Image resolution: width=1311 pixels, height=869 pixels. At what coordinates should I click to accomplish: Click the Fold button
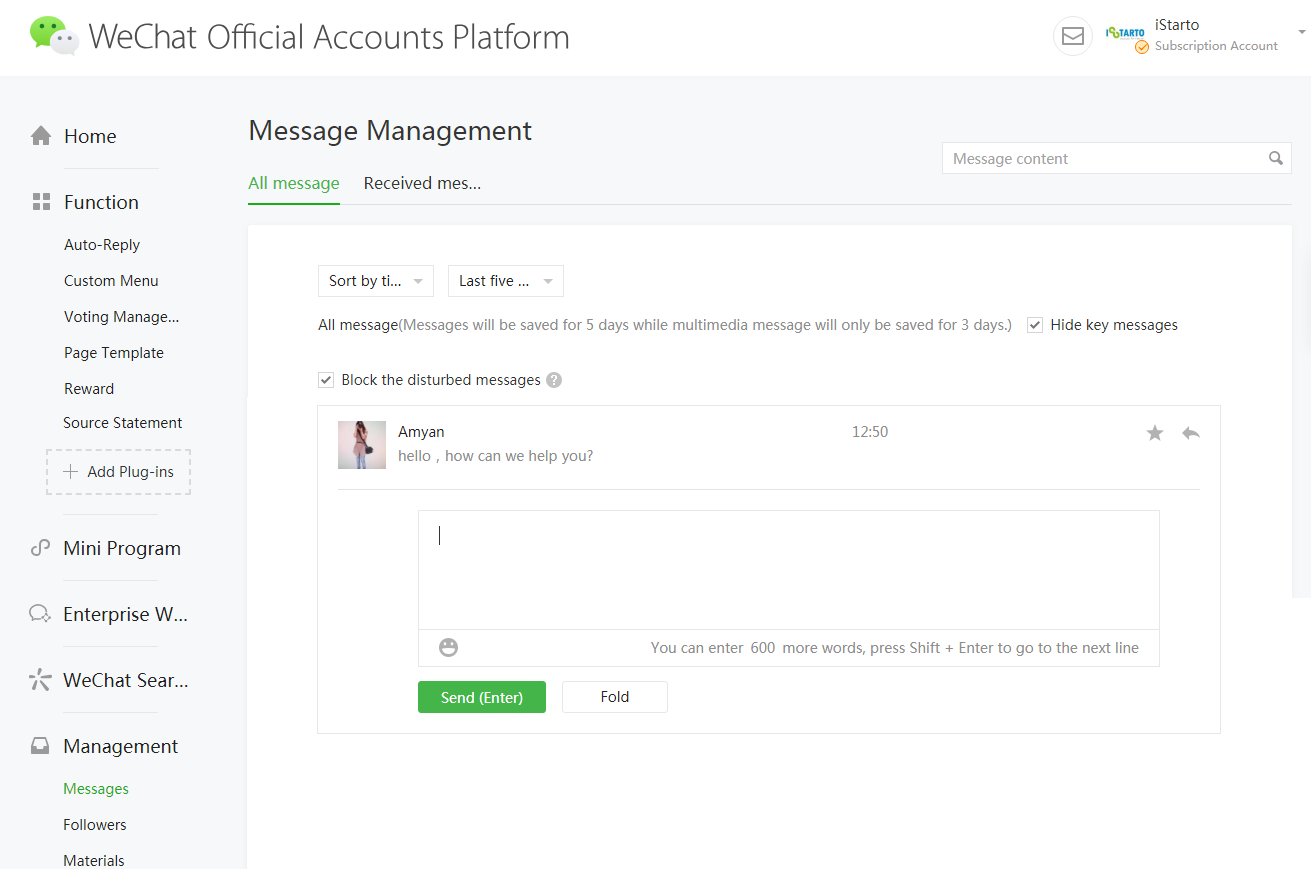pyautogui.click(x=614, y=697)
